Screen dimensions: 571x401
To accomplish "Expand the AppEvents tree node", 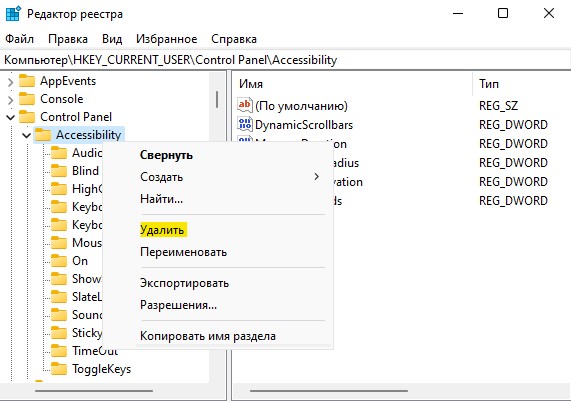I will click(11, 82).
